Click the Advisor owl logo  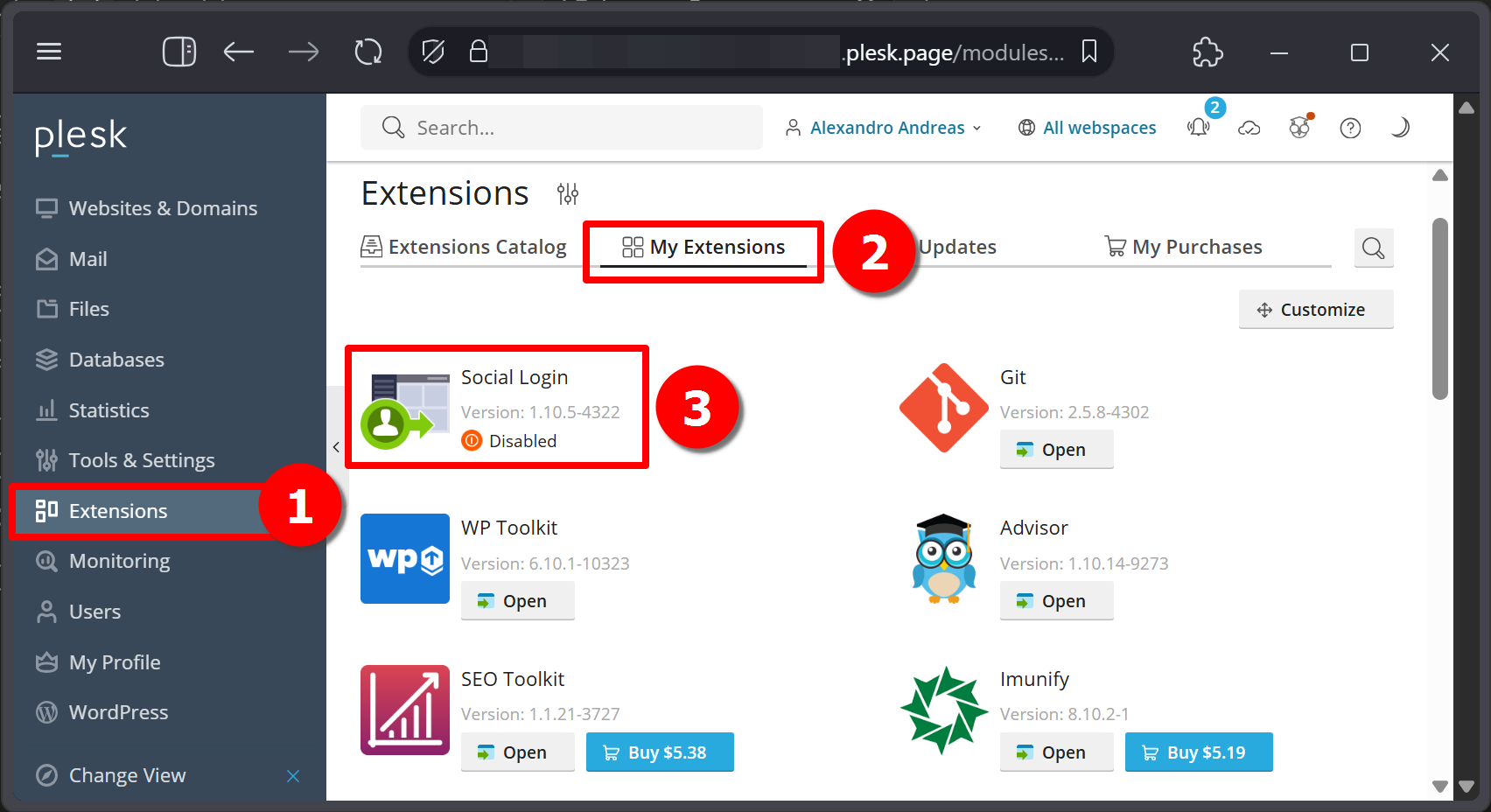(944, 558)
